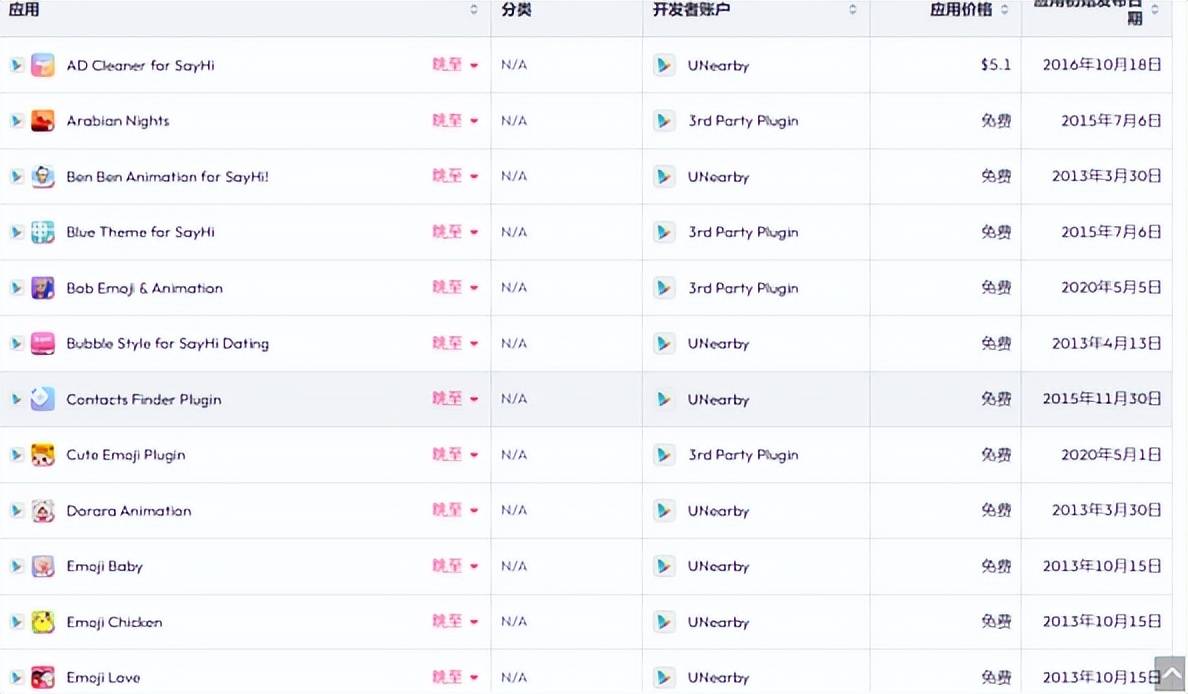Click the sort arrows beside 开发者账户 header
1188x694 pixels.
pos(852,10)
